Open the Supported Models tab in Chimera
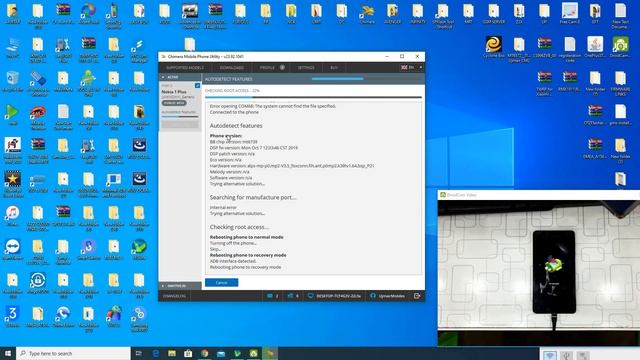 (x=185, y=68)
